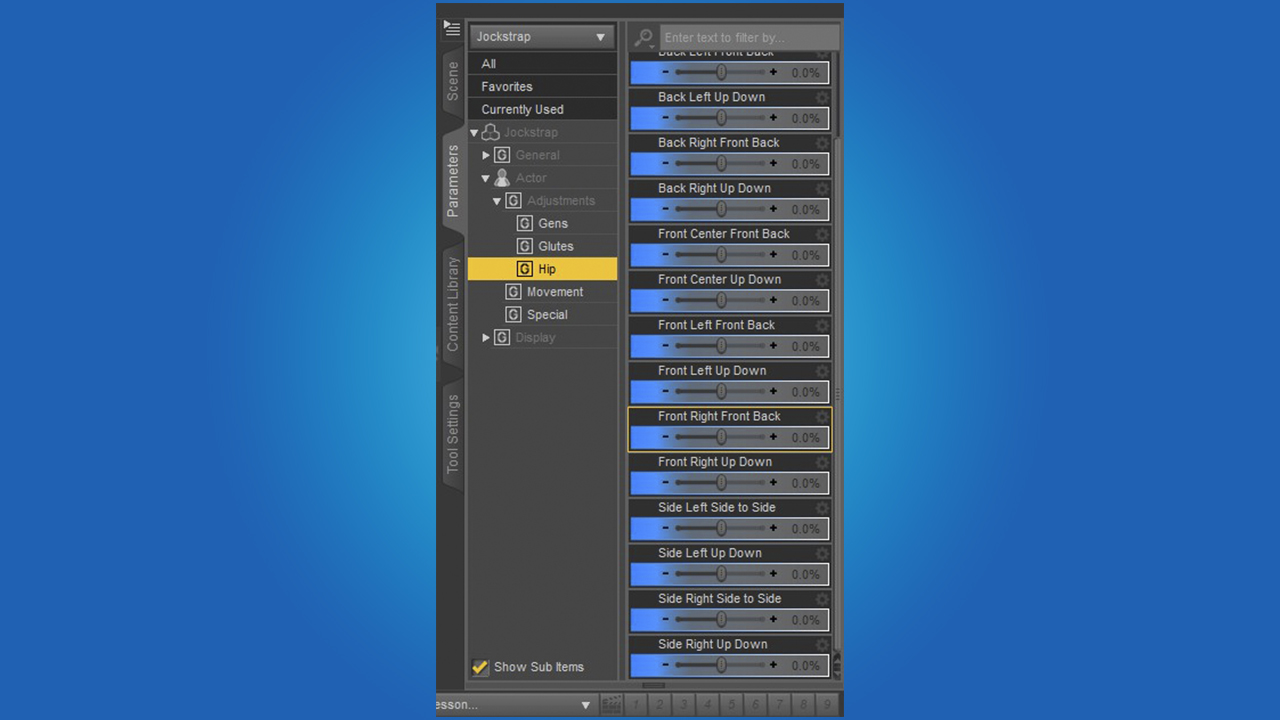Collapse the Jockstrap tree node

click(x=474, y=133)
